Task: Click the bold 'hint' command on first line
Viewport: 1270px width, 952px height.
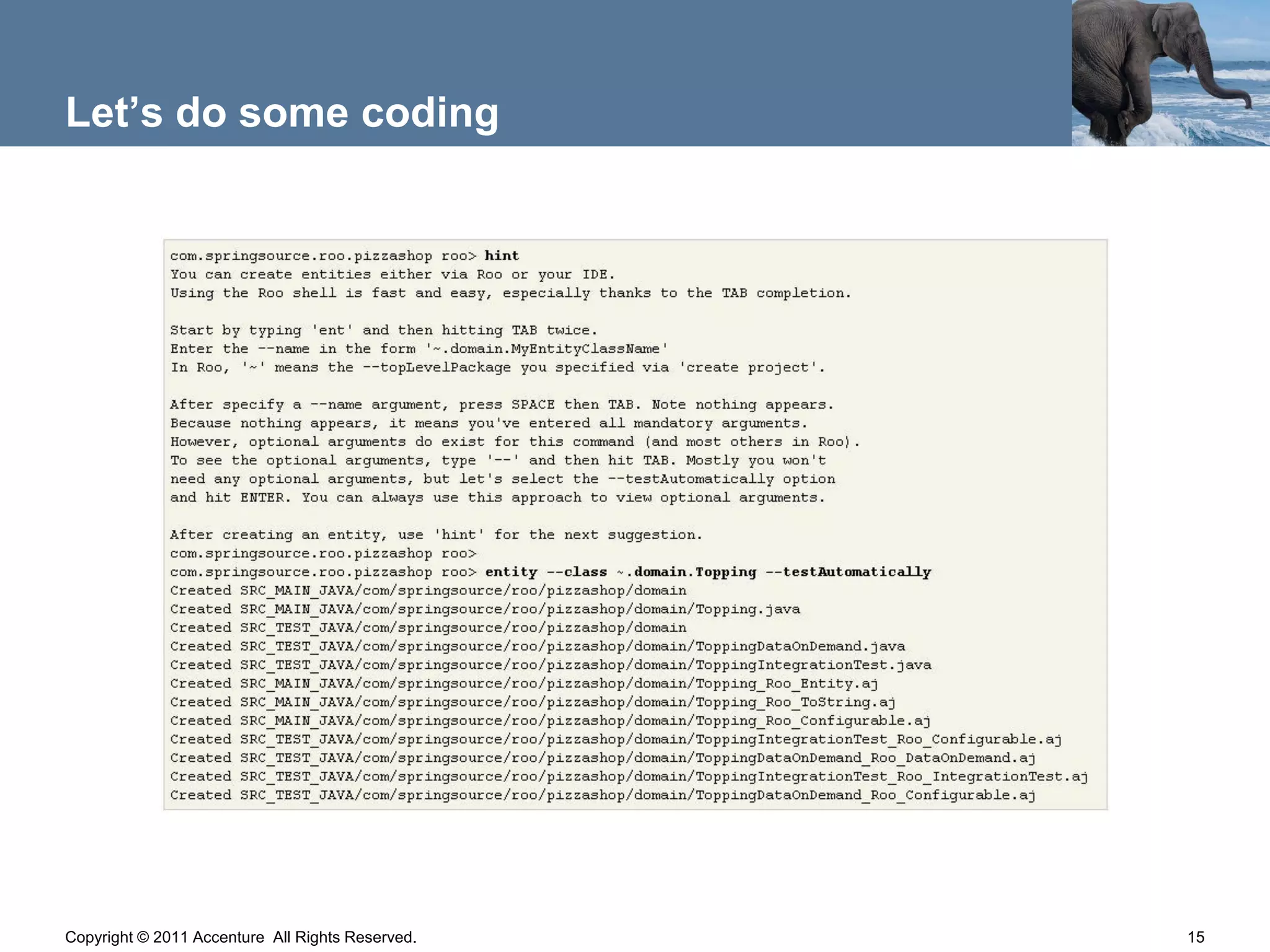Action: coord(502,256)
